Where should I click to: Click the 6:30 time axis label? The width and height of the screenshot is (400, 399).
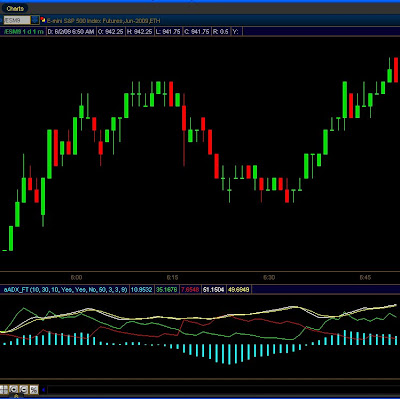(x=269, y=277)
